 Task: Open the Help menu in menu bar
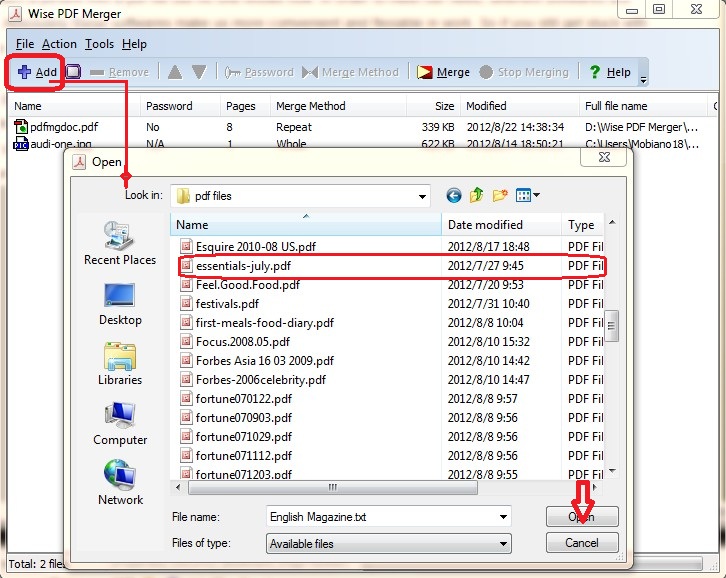[x=134, y=44]
